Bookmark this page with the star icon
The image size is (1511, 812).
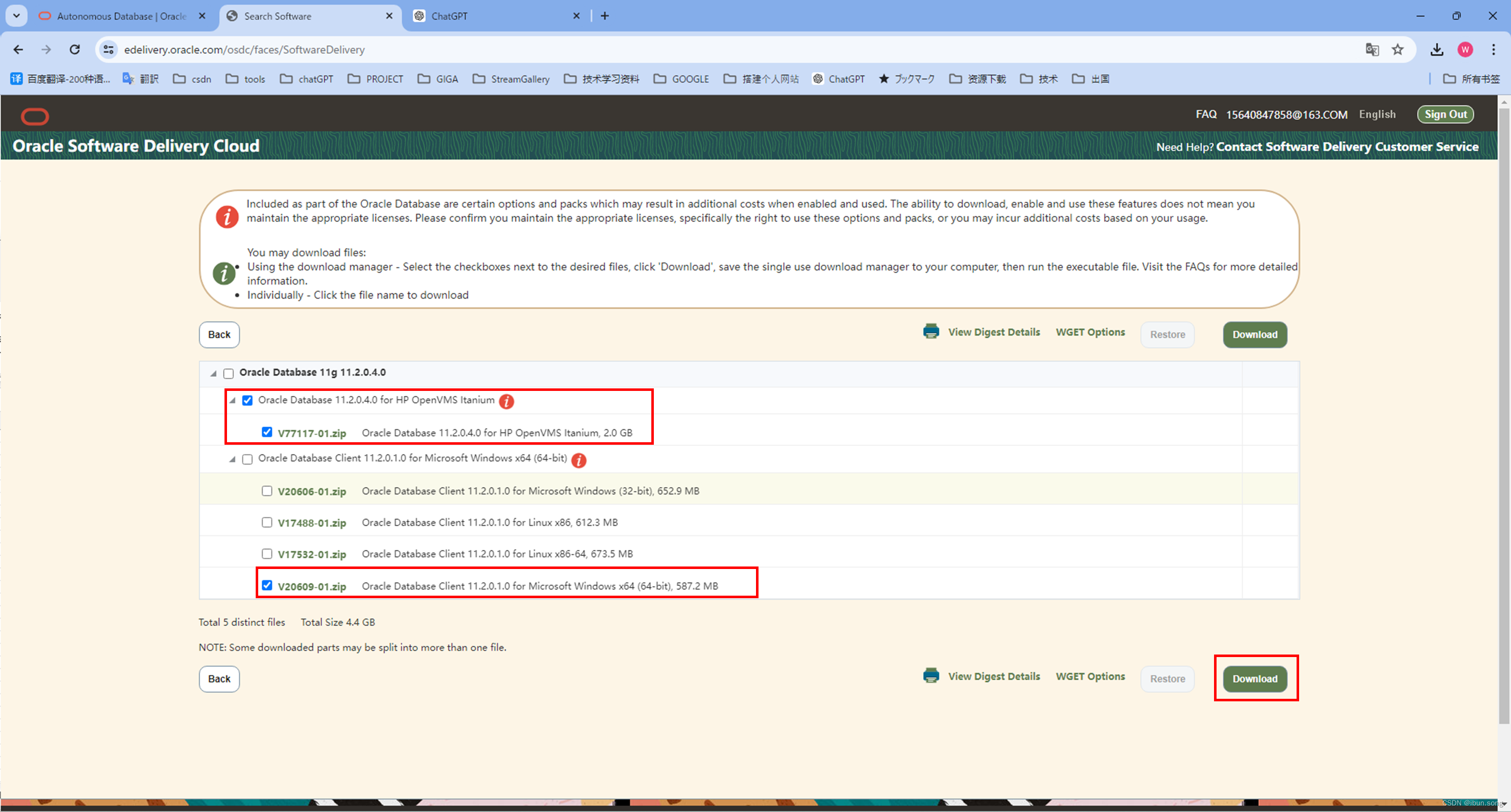click(1398, 50)
